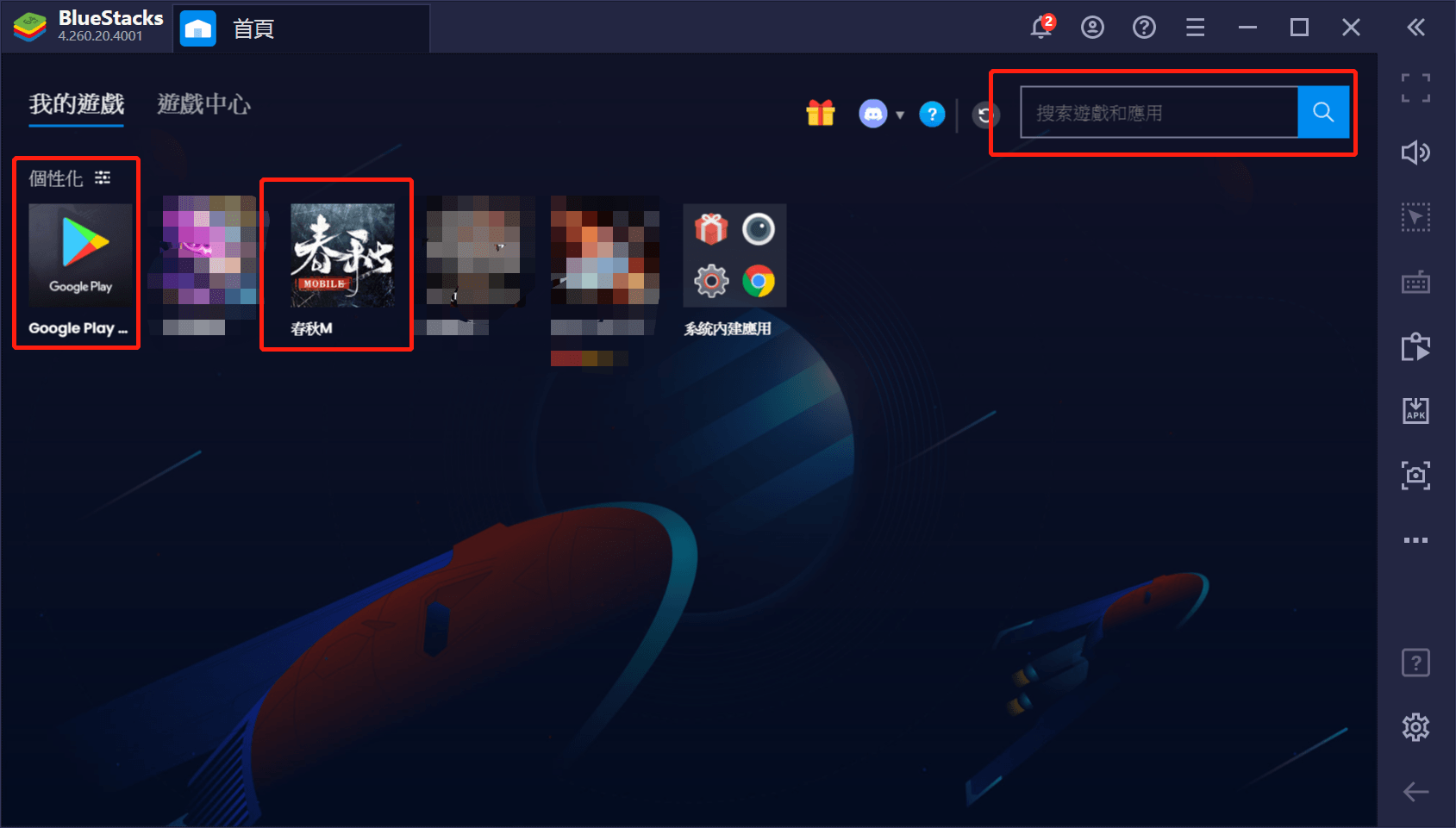The image size is (1456, 828).
Task: Click the Google Play app label
Action: tap(78, 328)
